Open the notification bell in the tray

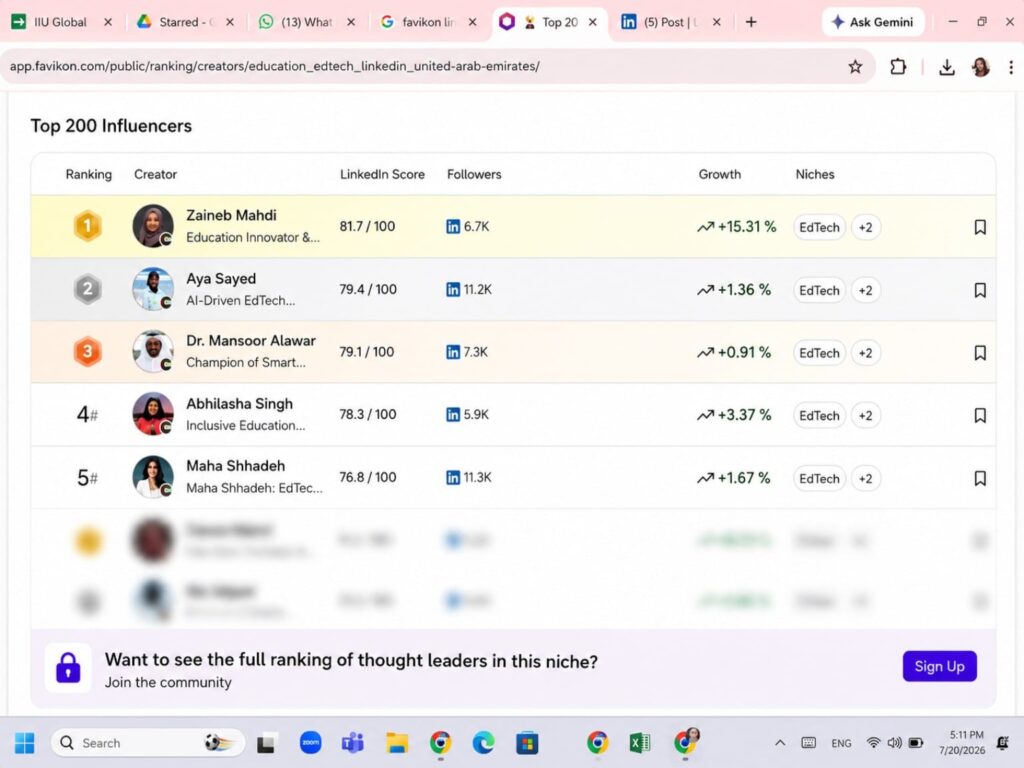(x=1002, y=743)
